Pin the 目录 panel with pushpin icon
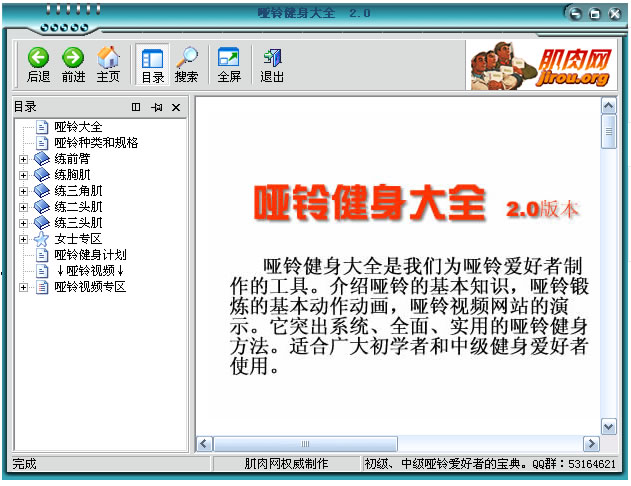The image size is (631, 486). (156, 107)
